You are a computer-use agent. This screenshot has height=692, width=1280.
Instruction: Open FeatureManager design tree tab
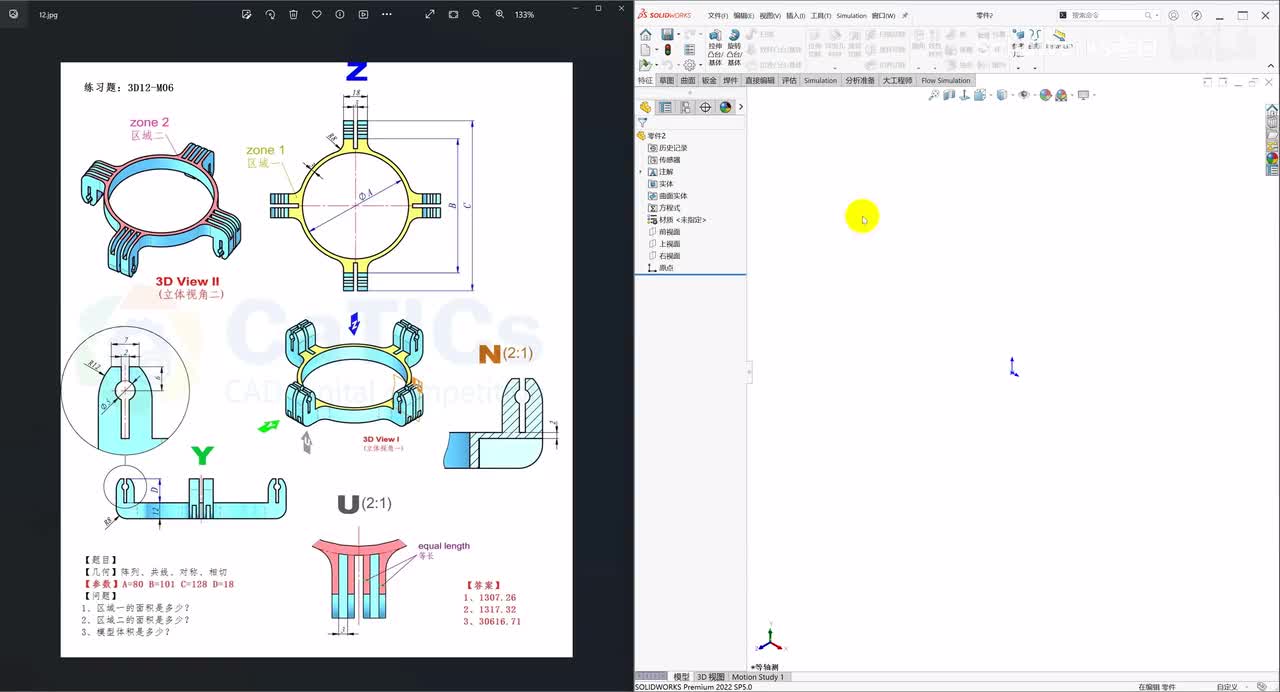tap(646, 107)
